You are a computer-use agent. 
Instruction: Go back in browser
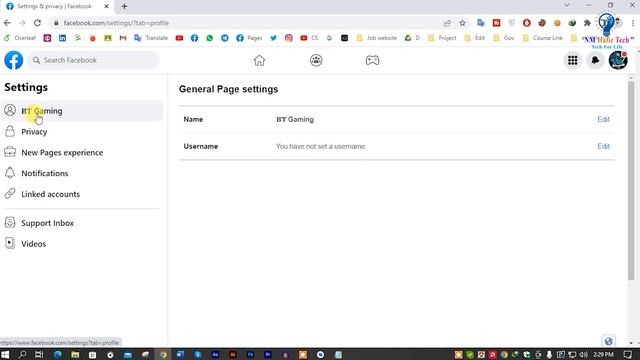click(7, 23)
